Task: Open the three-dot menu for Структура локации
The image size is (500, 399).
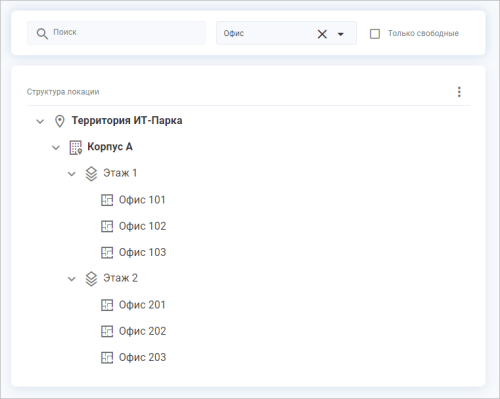Action: click(x=459, y=92)
